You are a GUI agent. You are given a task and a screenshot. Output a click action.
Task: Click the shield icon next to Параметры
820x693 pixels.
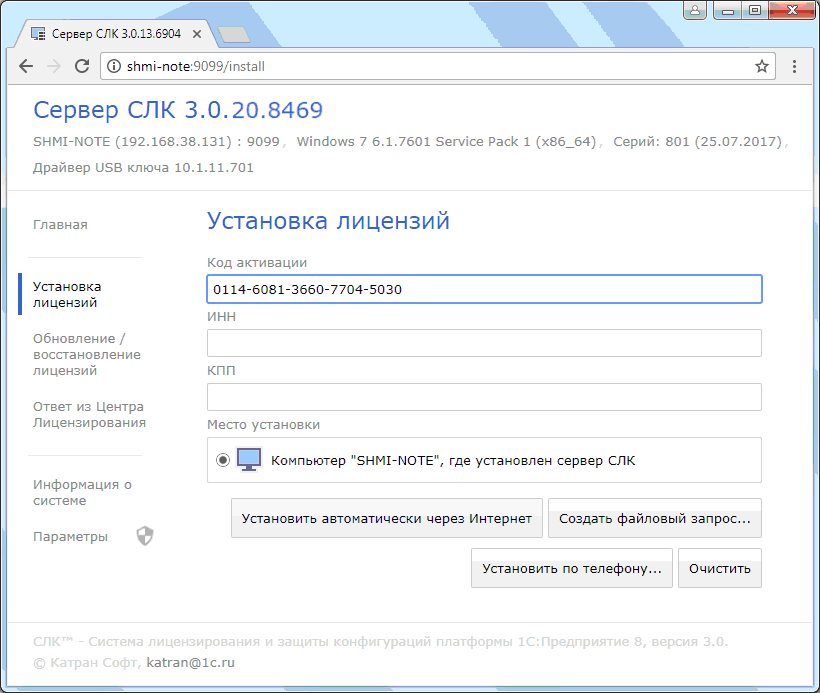146,536
